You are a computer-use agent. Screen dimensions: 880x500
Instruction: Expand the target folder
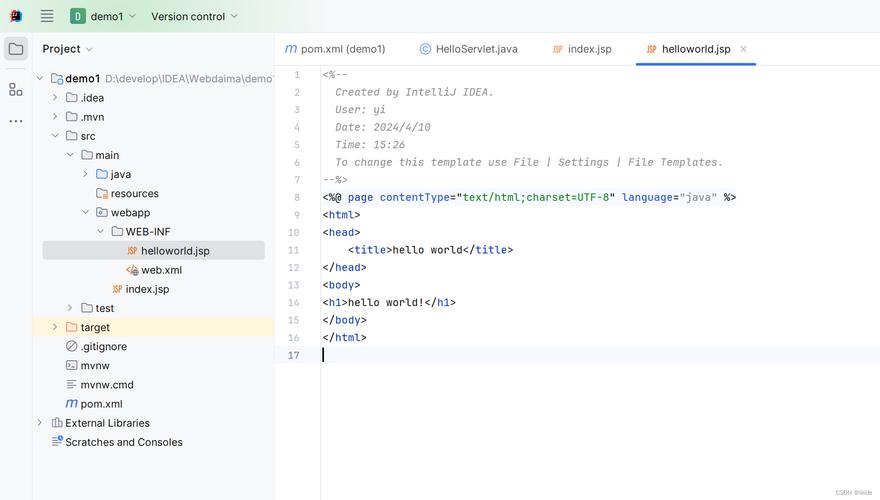pyautogui.click(x=55, y=327)
